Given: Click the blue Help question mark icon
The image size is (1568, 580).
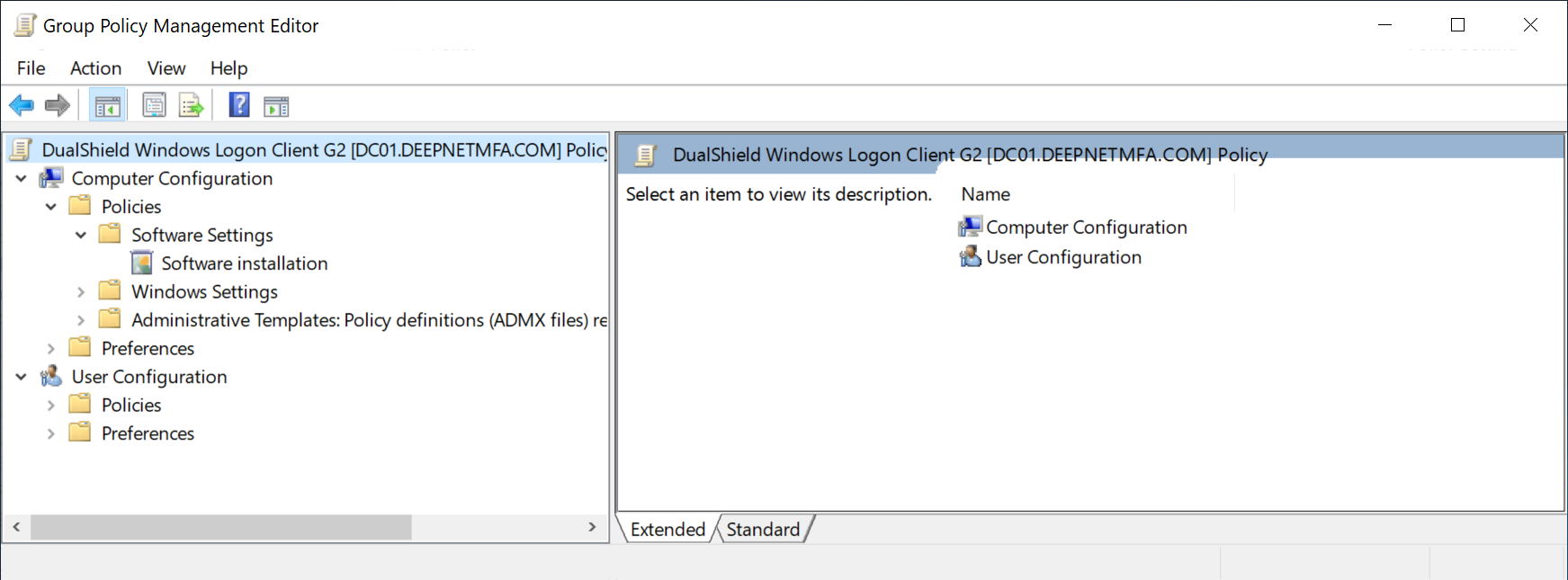Looking at the screenshot, I should pyautogui.click(x=239, y=106).
